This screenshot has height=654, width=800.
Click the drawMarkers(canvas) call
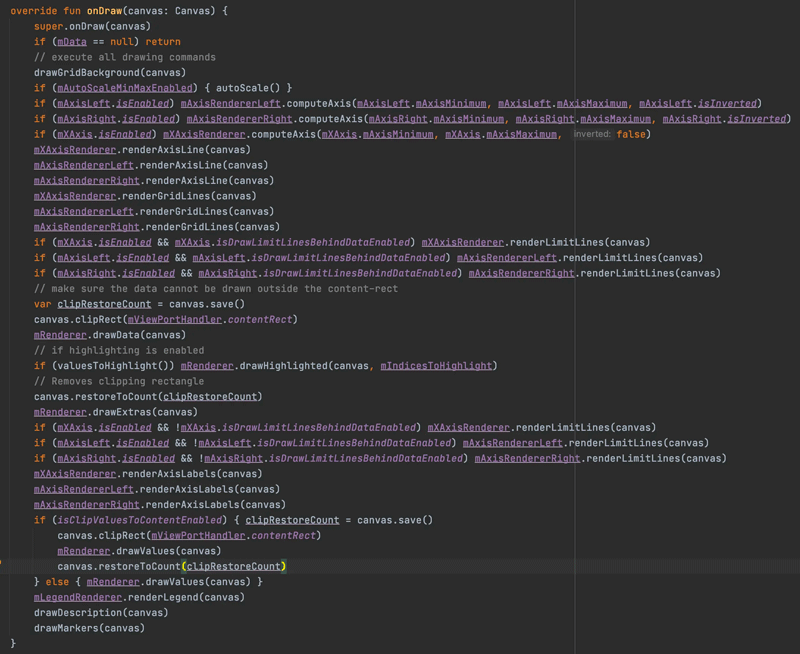pyautogui.click(x=89, y=628)
